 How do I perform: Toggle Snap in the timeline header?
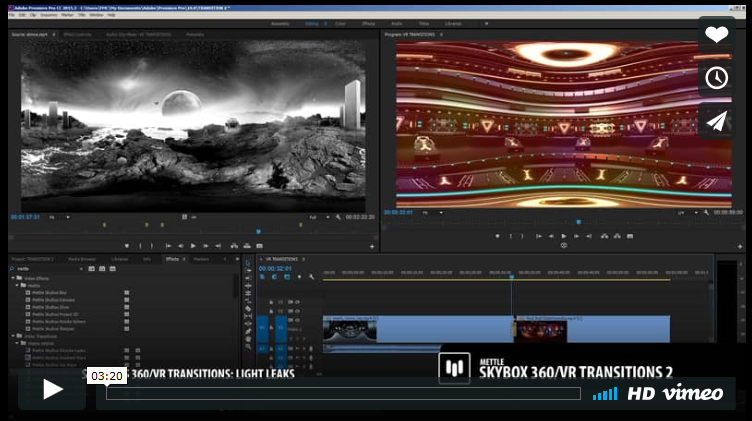click(x=274, y=277)
